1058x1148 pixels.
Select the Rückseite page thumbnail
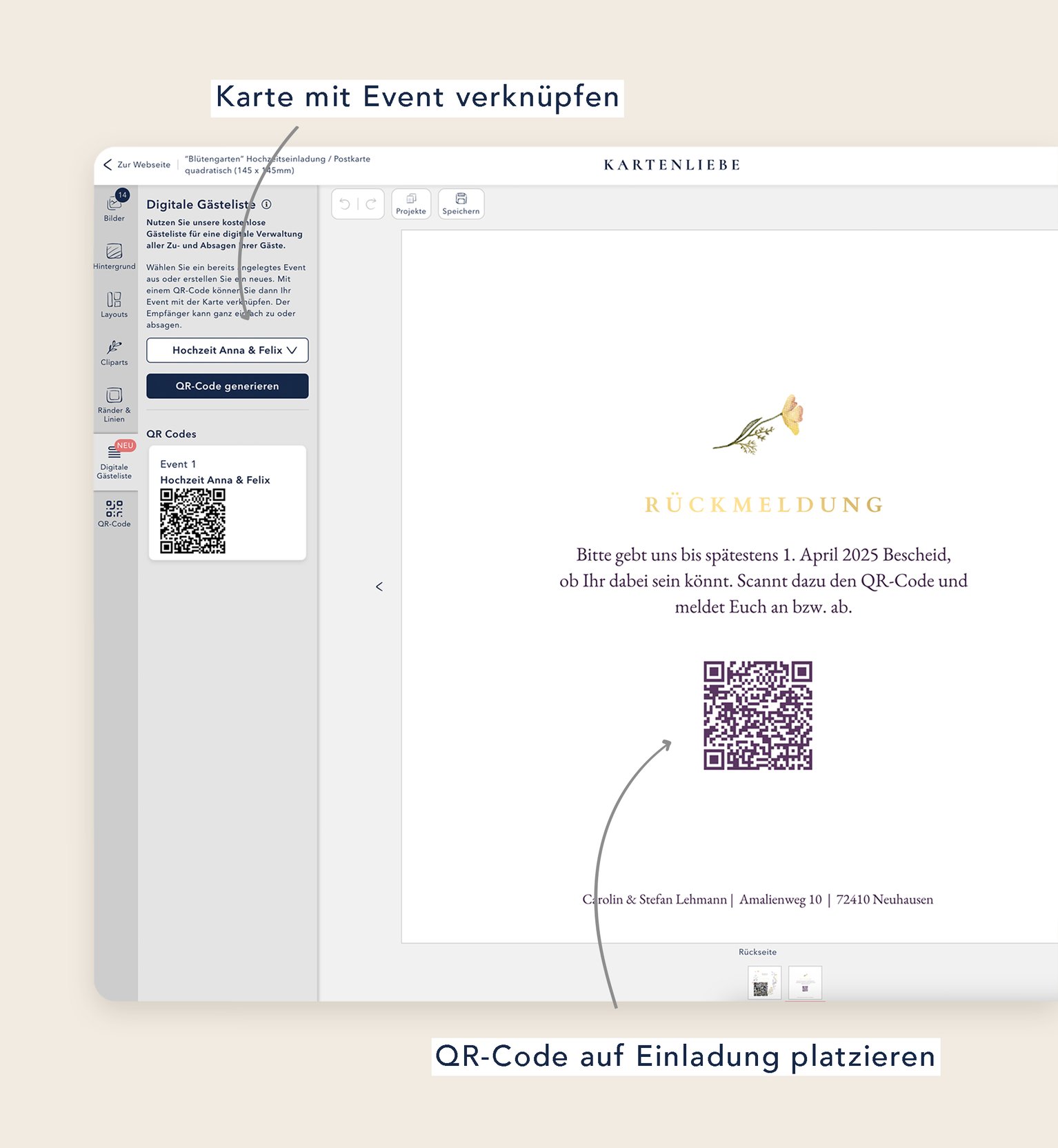pos(805,982)
